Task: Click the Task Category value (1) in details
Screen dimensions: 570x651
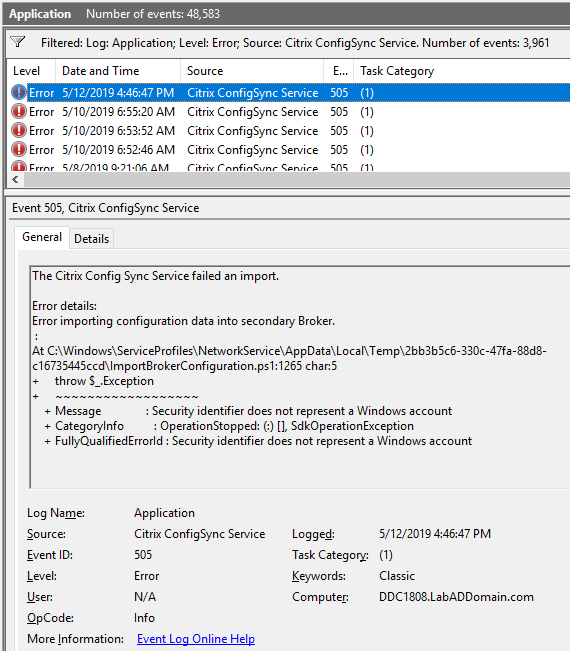Action: pyautogui.click(x=386, y=555)
